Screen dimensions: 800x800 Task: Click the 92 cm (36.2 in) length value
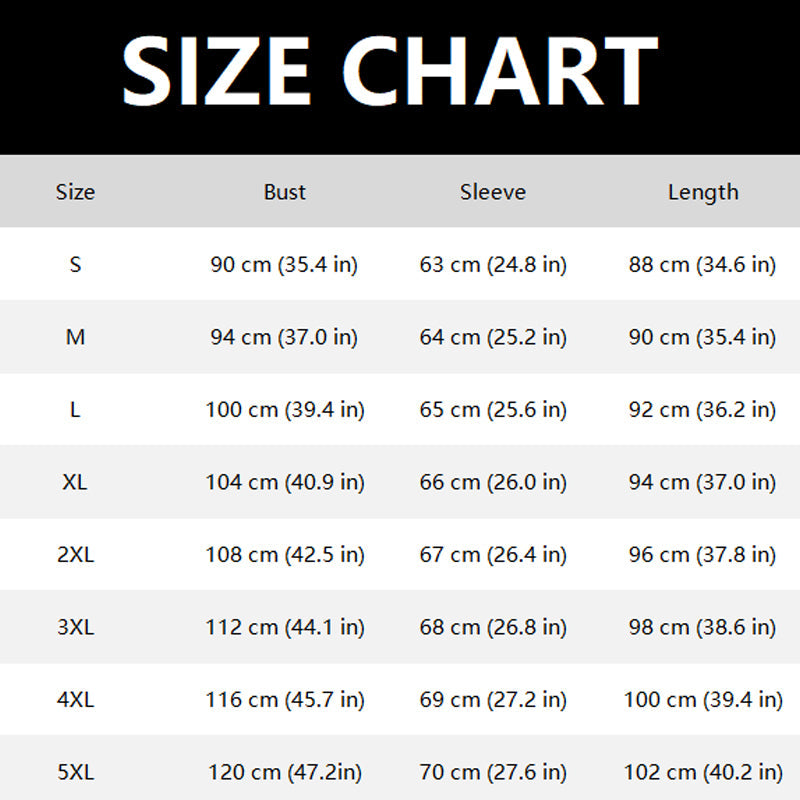pyautogui.click(x=702, y=410)
